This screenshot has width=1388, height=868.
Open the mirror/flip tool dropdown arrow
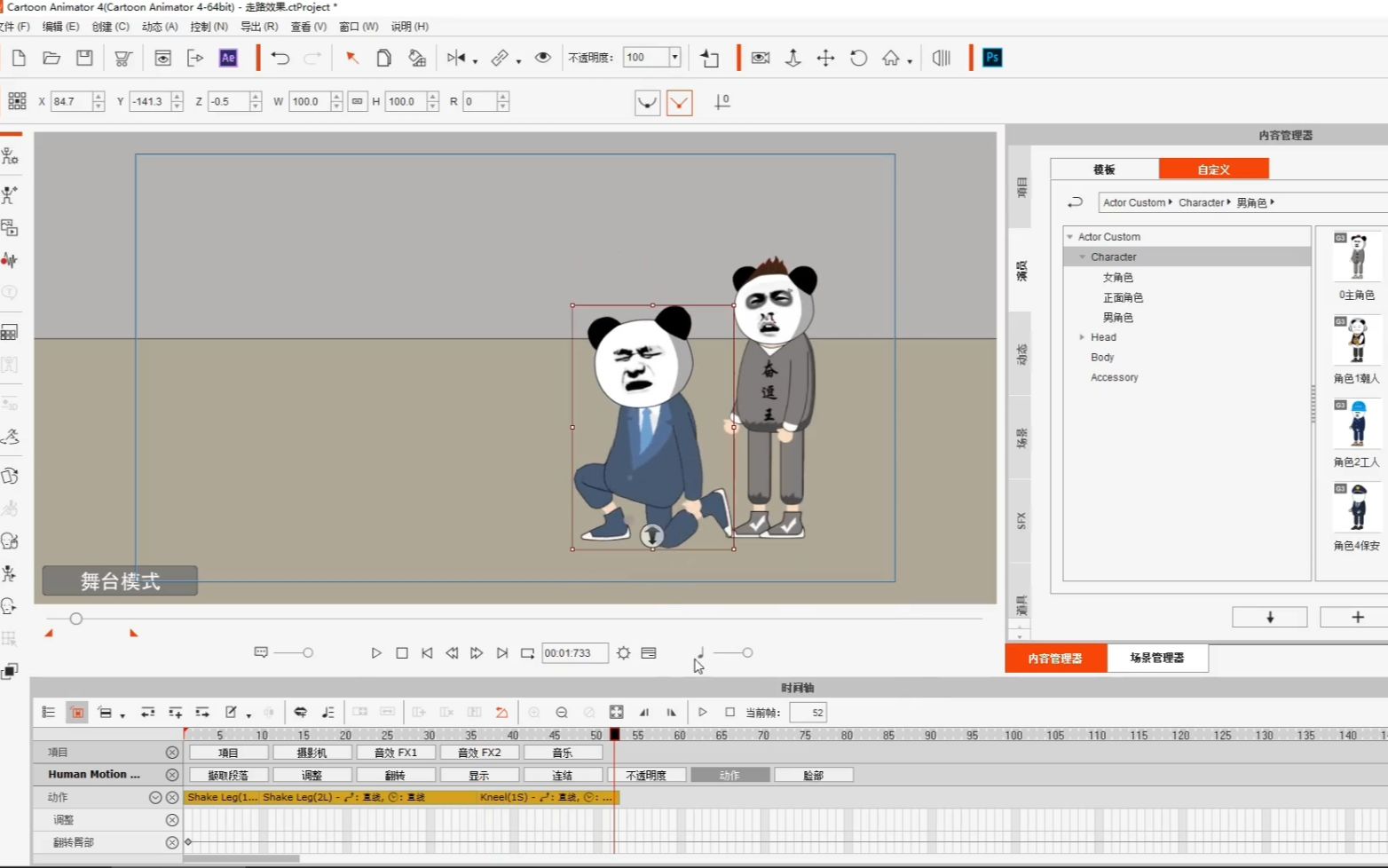click(475, 61)
